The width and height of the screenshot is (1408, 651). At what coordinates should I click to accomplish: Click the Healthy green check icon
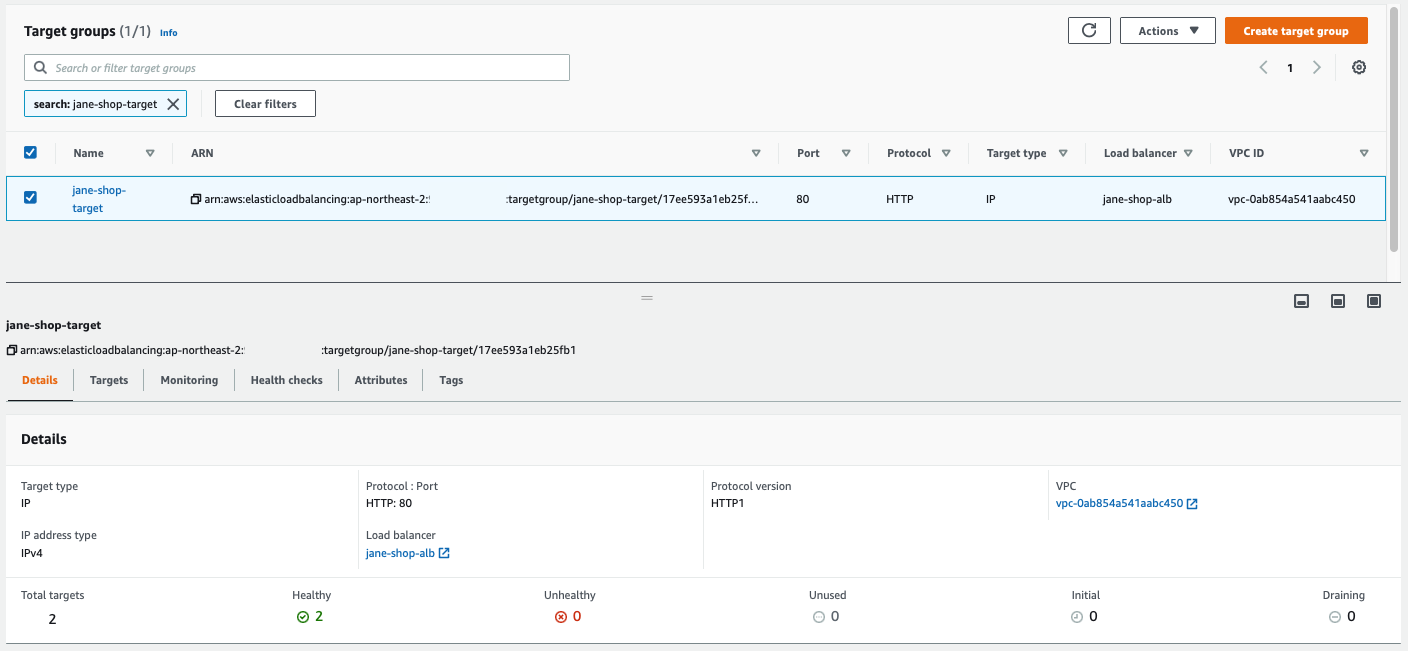tap(303, 617)
